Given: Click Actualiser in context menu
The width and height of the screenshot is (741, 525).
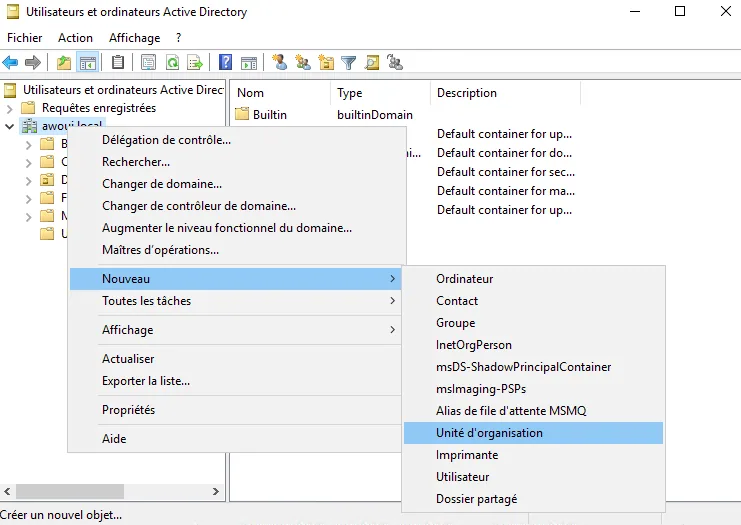Looking at the screenshot, I should (x=235, y=359).
